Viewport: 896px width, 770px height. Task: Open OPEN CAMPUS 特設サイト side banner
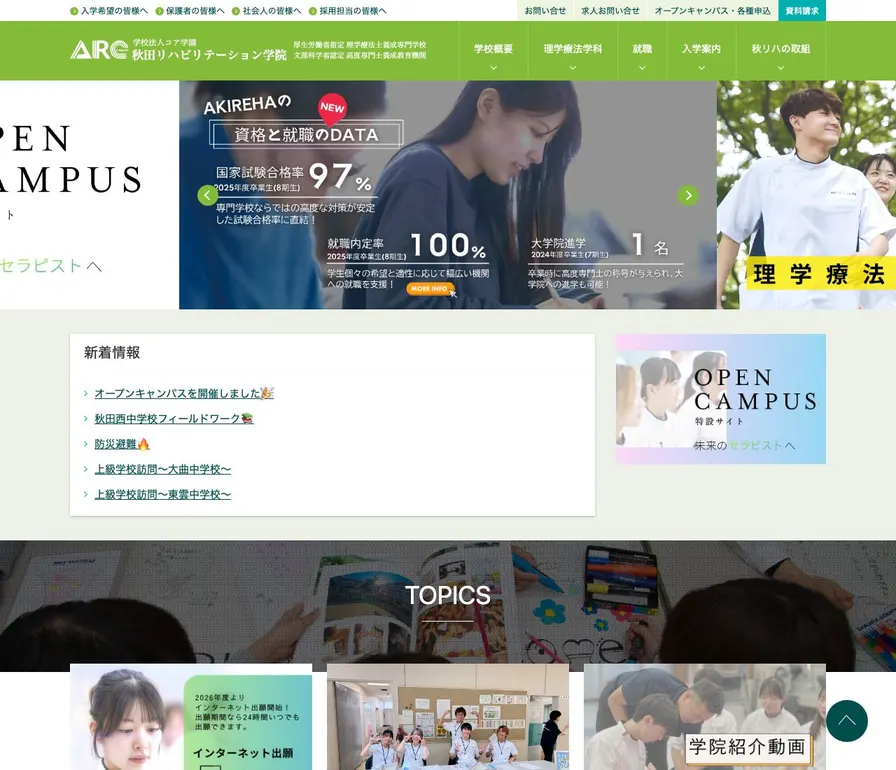721,399
